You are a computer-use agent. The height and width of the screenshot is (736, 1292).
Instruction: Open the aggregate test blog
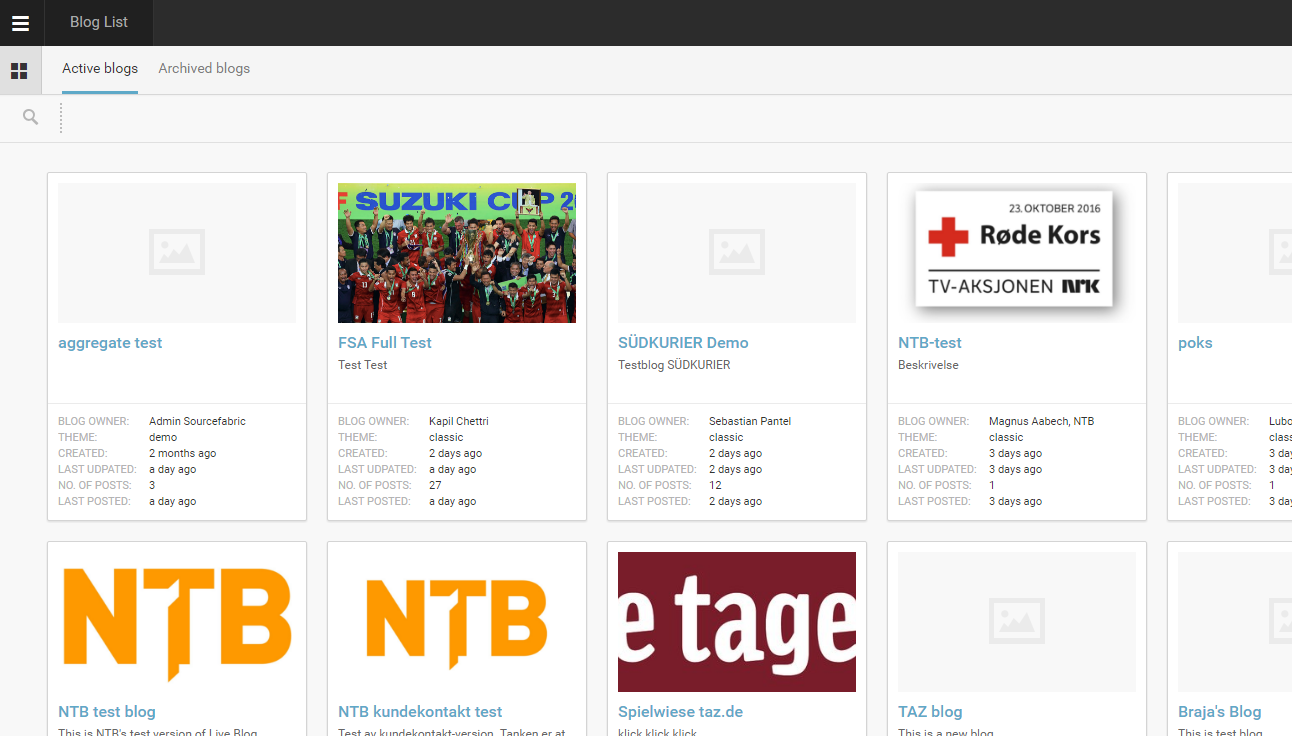point(110,343)
